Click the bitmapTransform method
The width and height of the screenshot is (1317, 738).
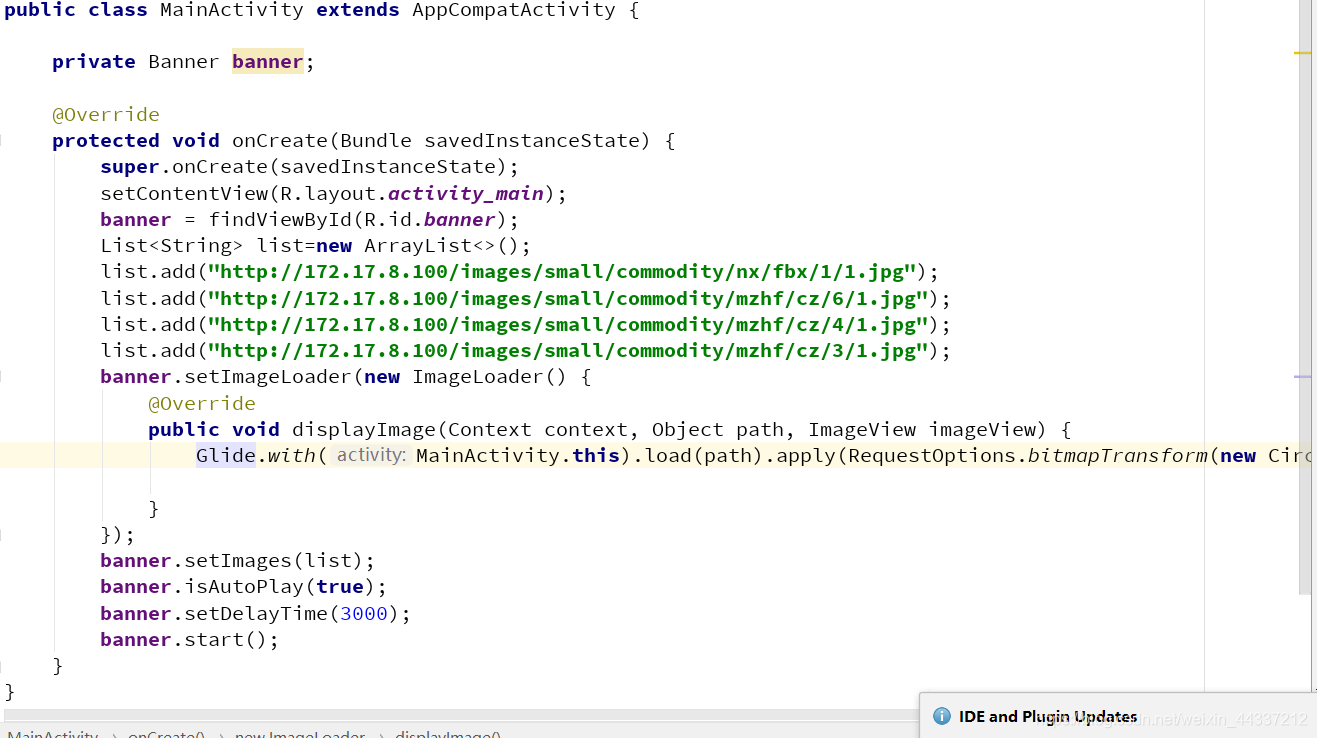(x=1118, y=456)
